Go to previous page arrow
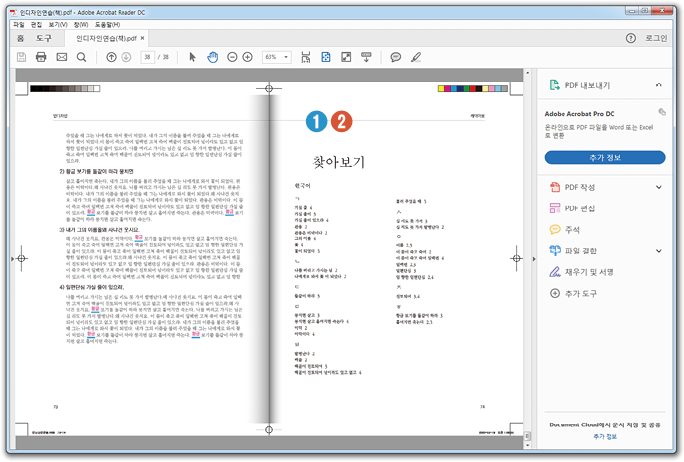Image resolution: width=684 pixels, height=462 pixels. pyautogui.click(x=111, y=57)
